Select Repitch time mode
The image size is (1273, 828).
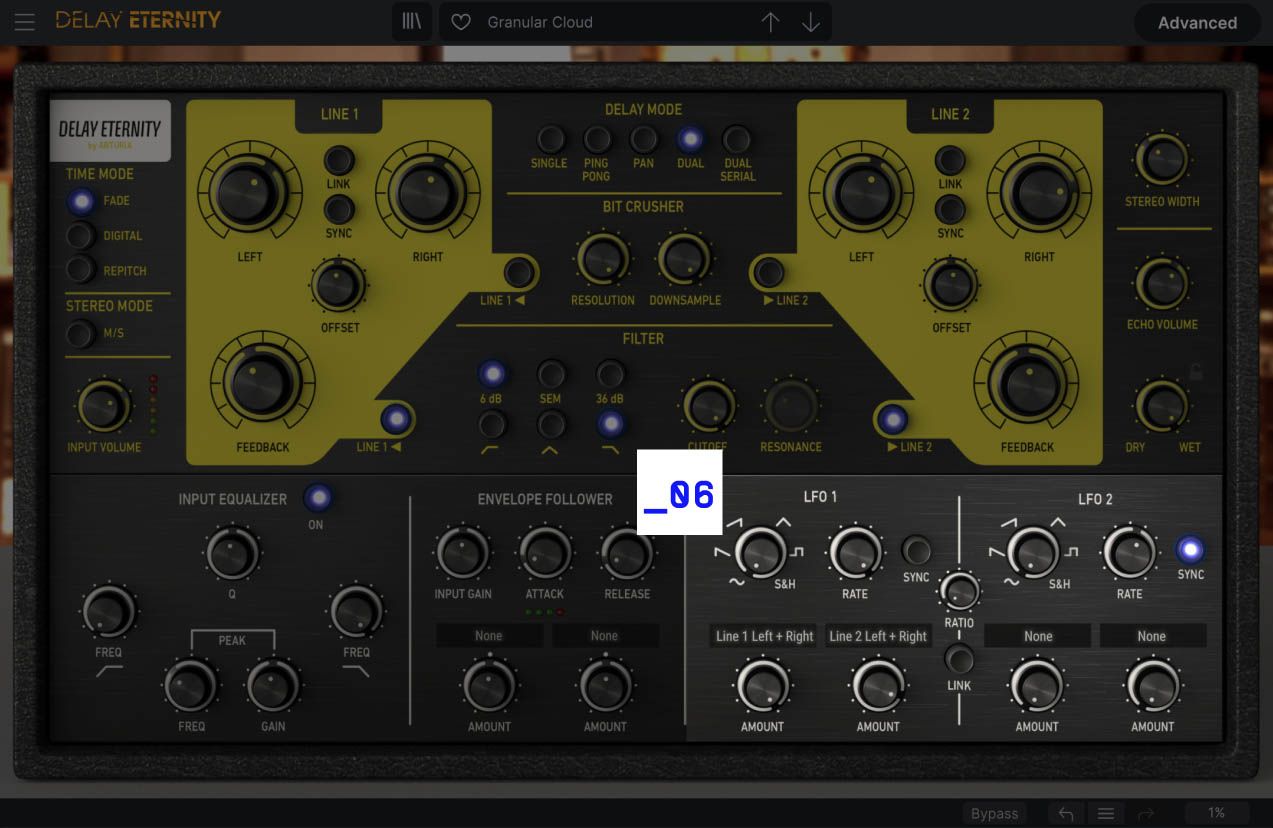(x=81, y=270)
